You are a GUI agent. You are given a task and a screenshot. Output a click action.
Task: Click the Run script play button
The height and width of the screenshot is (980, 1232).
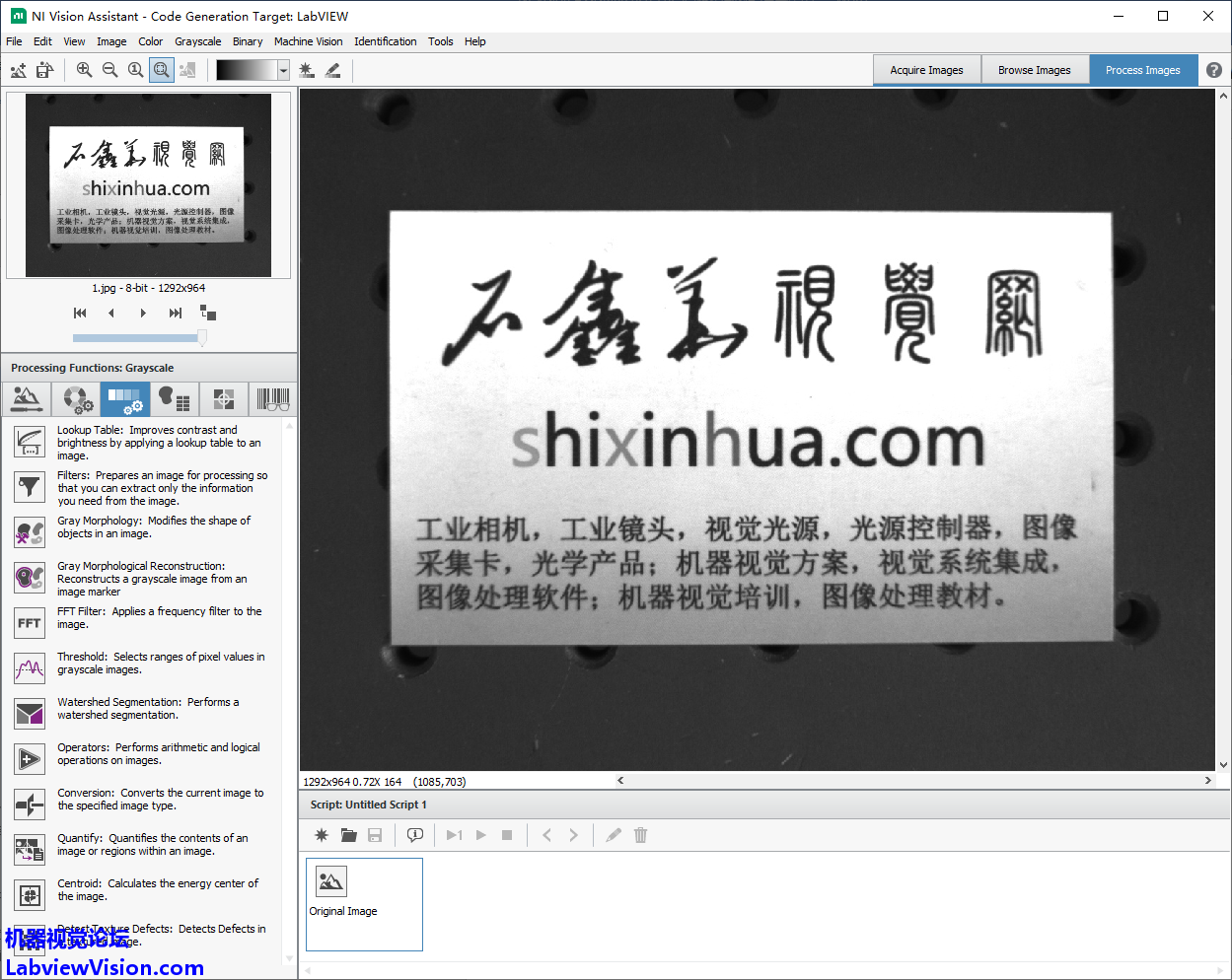click(x=481, y=835)
